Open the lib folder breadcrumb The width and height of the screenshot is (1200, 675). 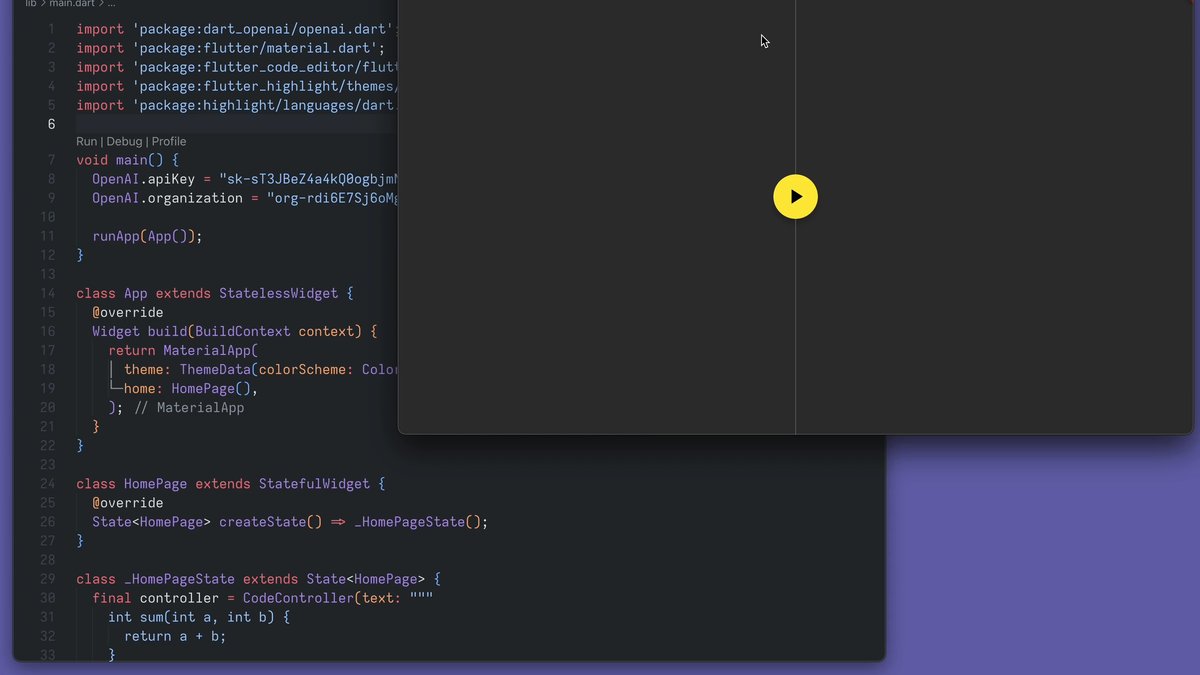click(30, 4)
